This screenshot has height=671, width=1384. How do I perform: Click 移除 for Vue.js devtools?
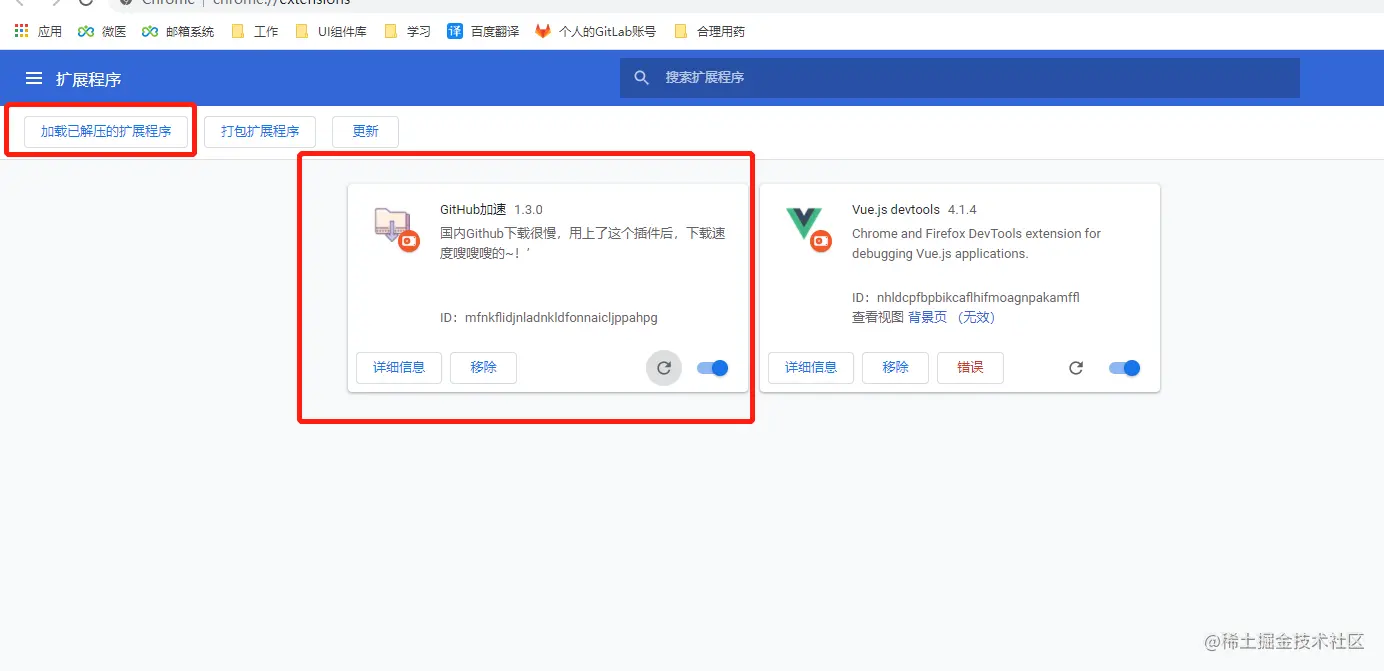coord(895,367)
